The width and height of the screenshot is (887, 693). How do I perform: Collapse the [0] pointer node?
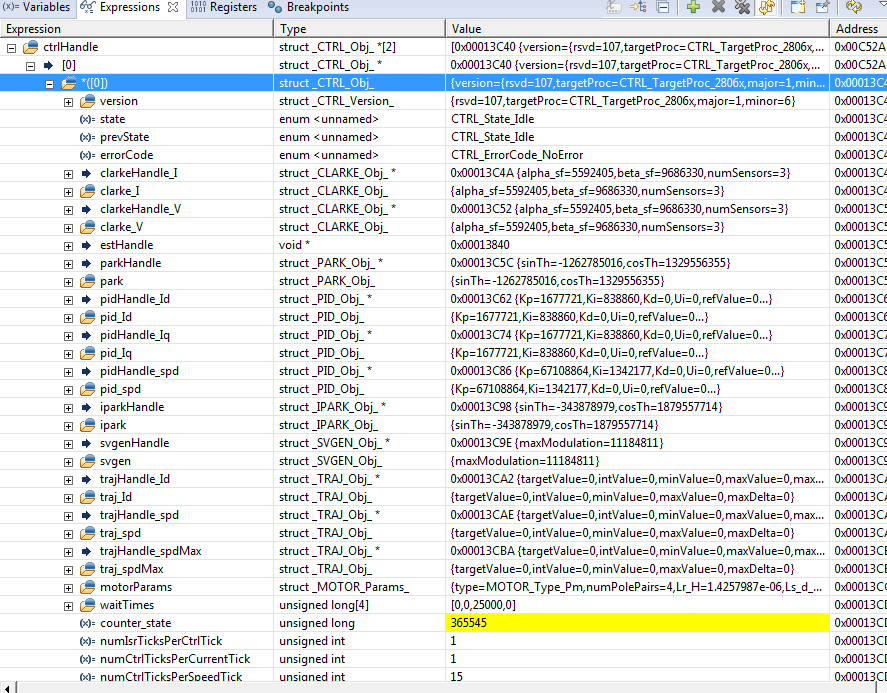pyautogui.click(x=31, y=66)
